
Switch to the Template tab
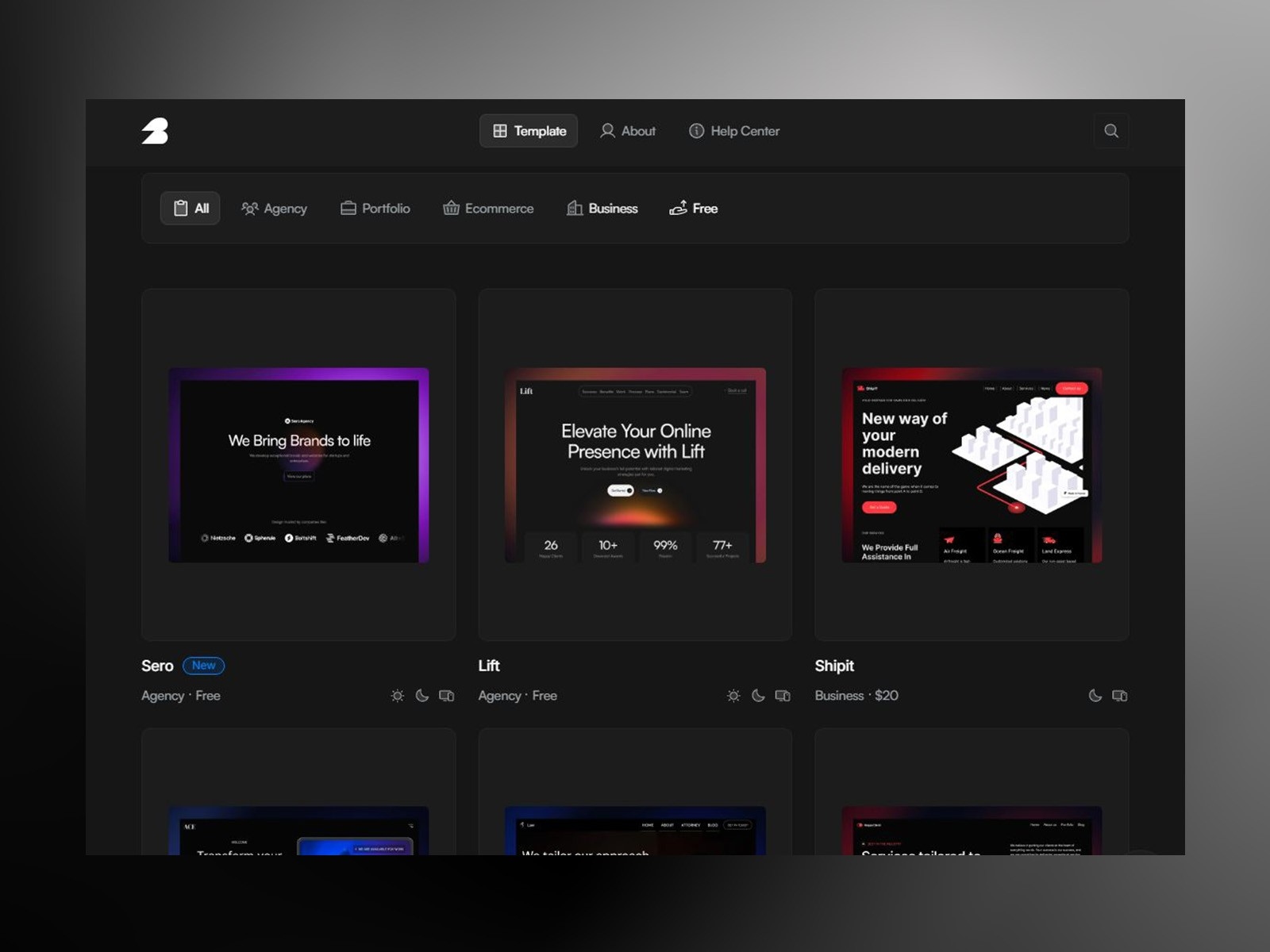point(528,131)
